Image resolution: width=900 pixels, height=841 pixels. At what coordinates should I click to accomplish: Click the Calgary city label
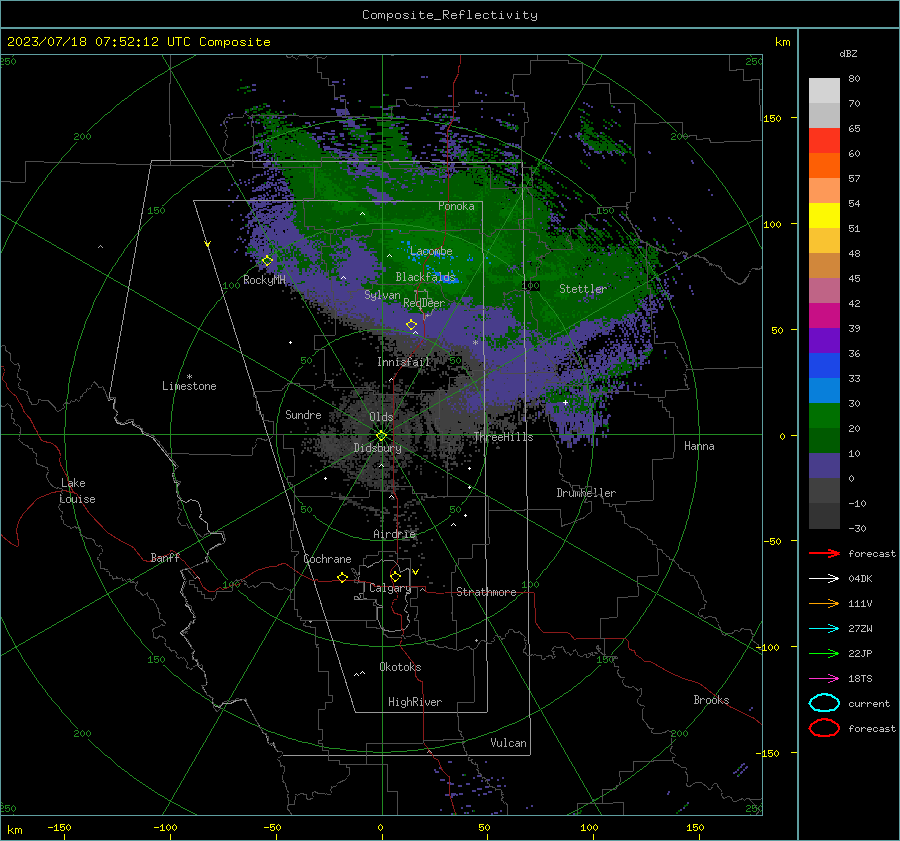pos(390,588)
